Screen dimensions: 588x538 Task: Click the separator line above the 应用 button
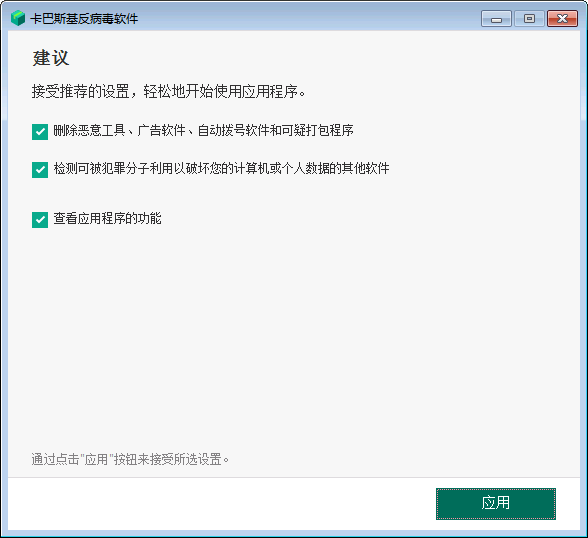tap(294, 478)
